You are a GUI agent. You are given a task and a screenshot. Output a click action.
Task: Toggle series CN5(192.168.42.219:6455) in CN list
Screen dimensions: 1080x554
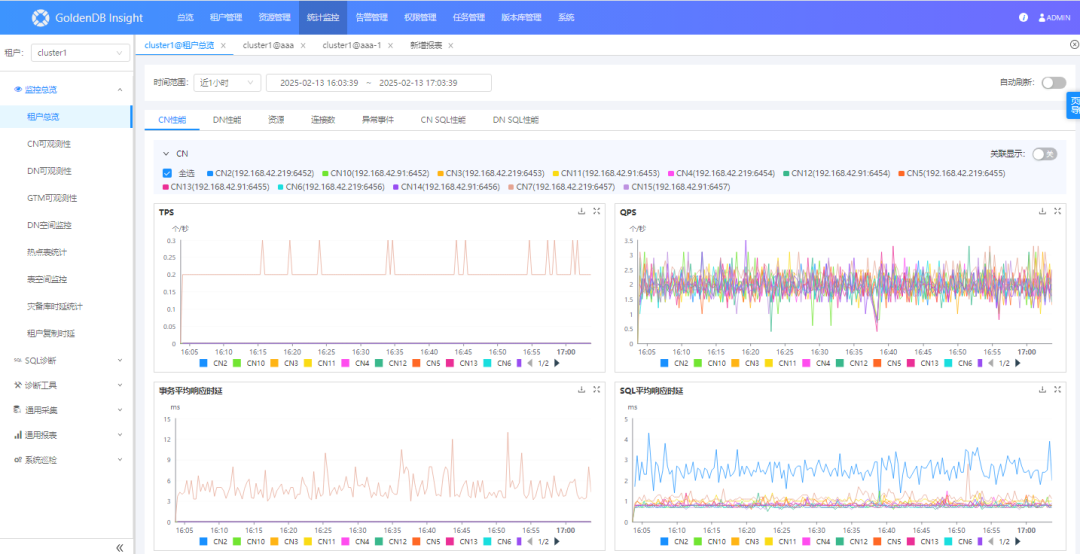click(x=951, y=173)
